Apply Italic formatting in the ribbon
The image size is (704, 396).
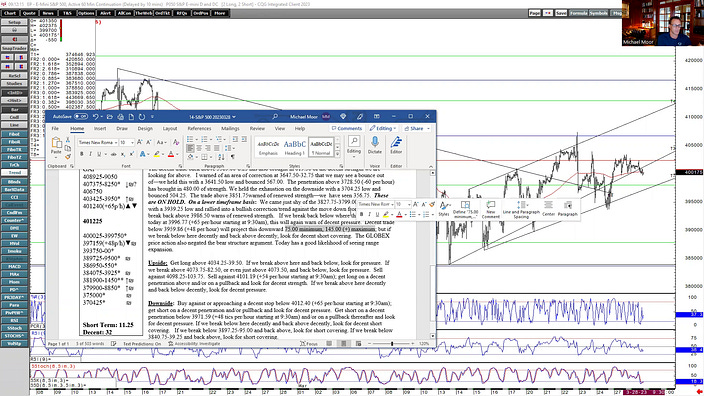point(90,154)
